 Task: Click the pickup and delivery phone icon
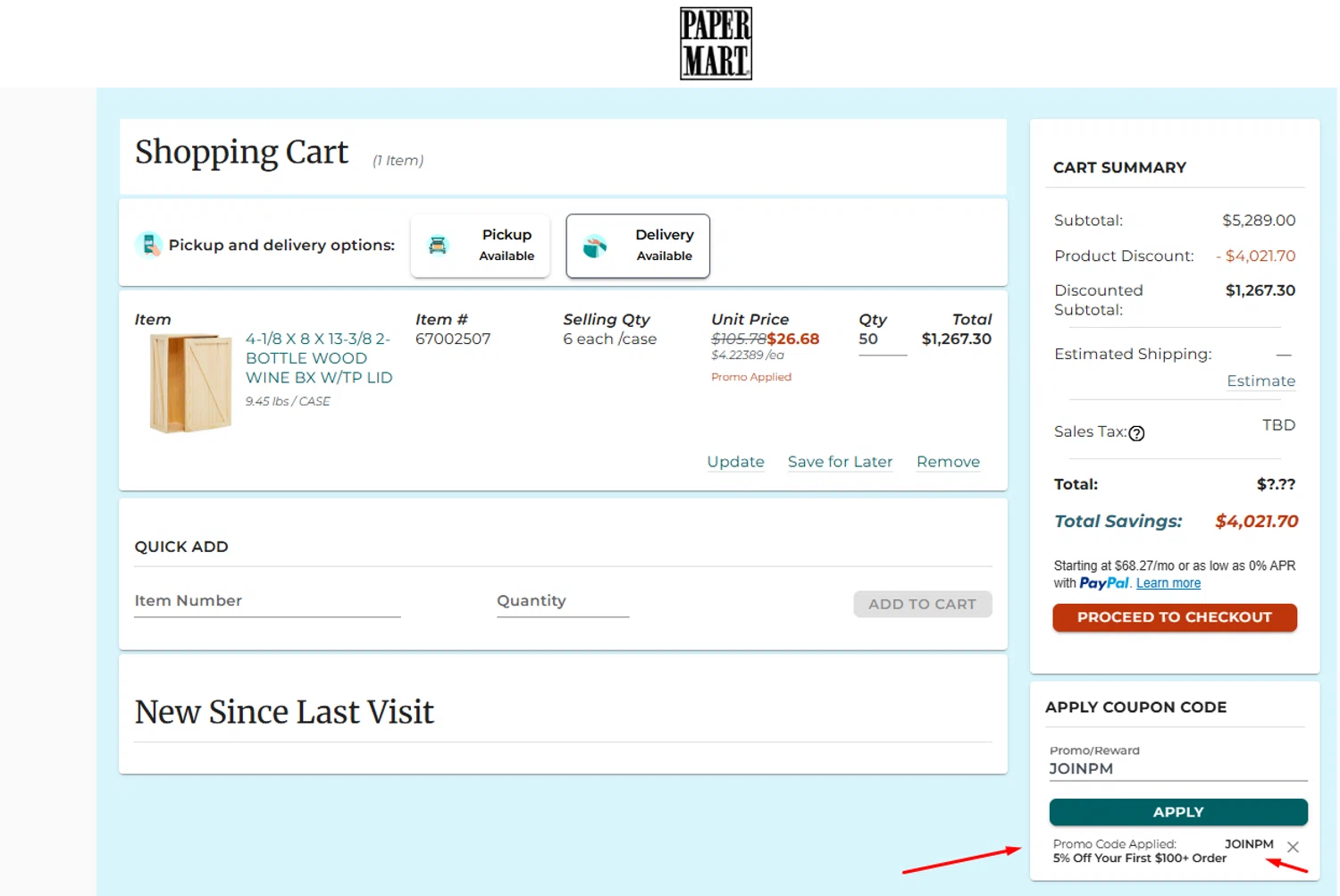point(148,245)
